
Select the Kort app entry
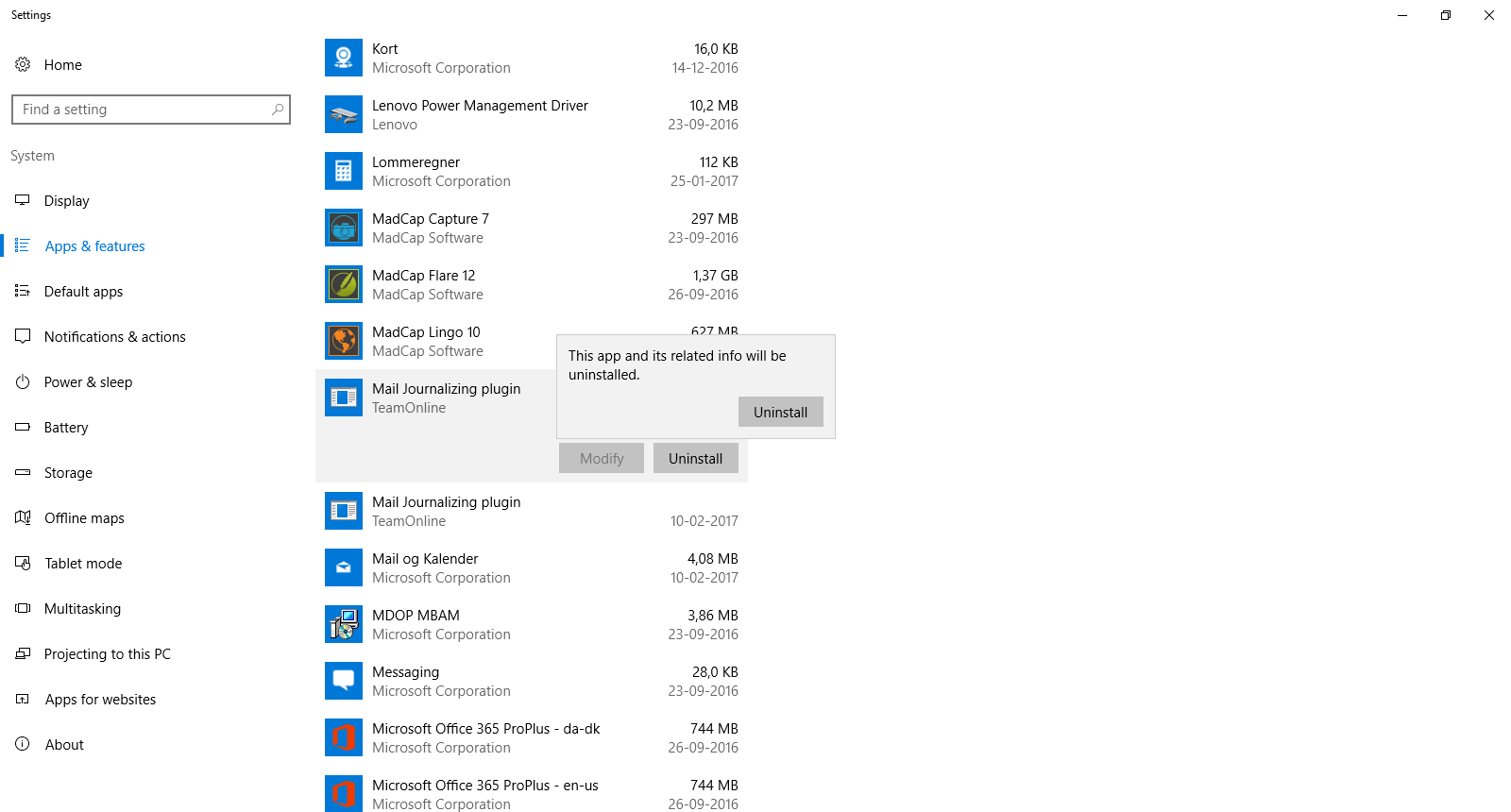(x=532, y=58)
